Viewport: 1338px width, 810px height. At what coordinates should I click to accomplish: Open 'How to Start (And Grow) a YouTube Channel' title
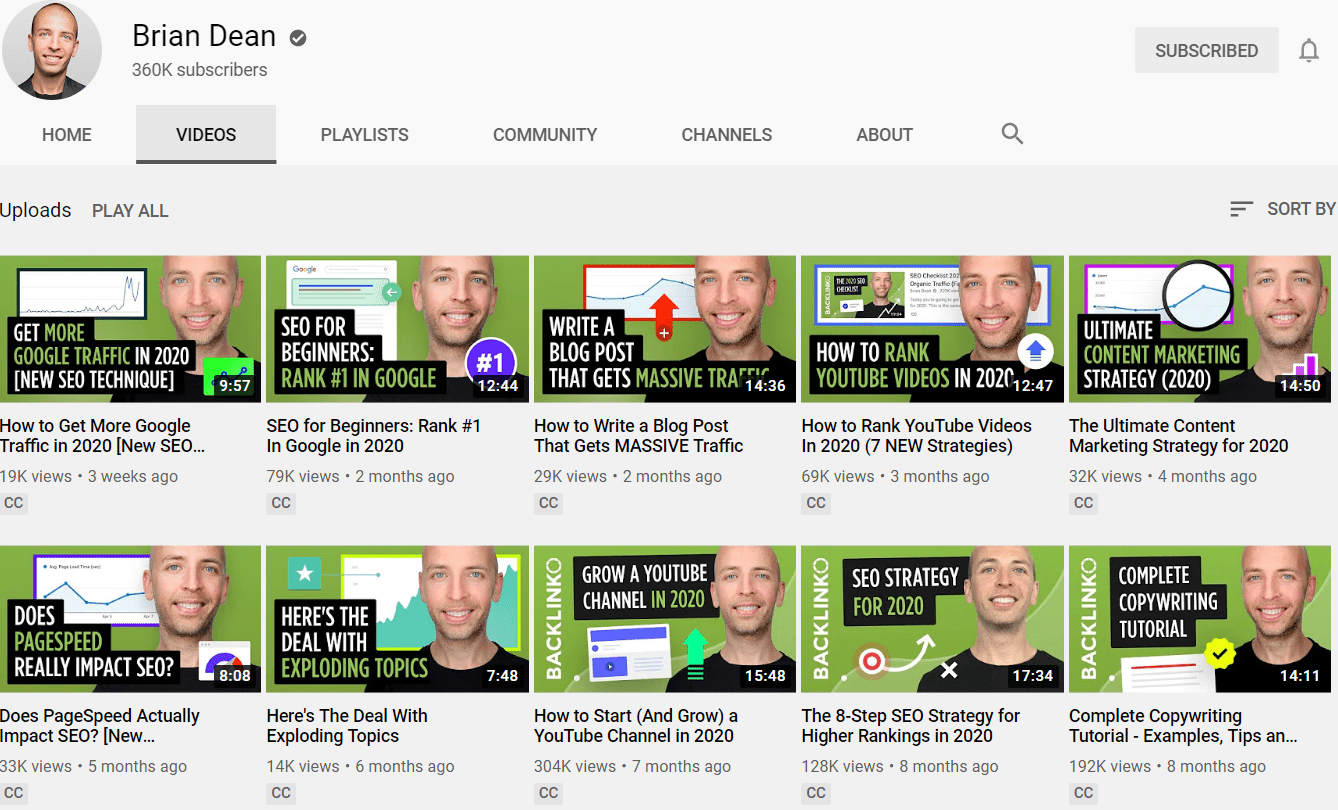click(x=636, y=726)
